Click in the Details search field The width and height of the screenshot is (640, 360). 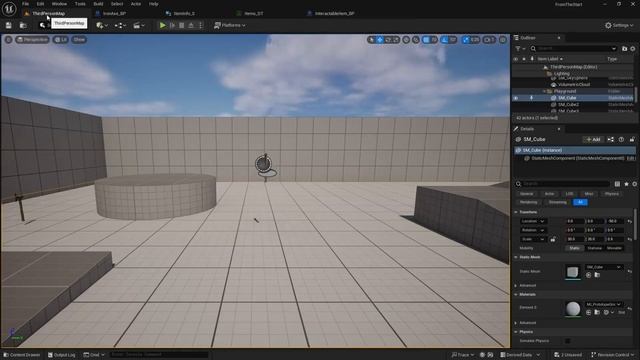point(563,184)
